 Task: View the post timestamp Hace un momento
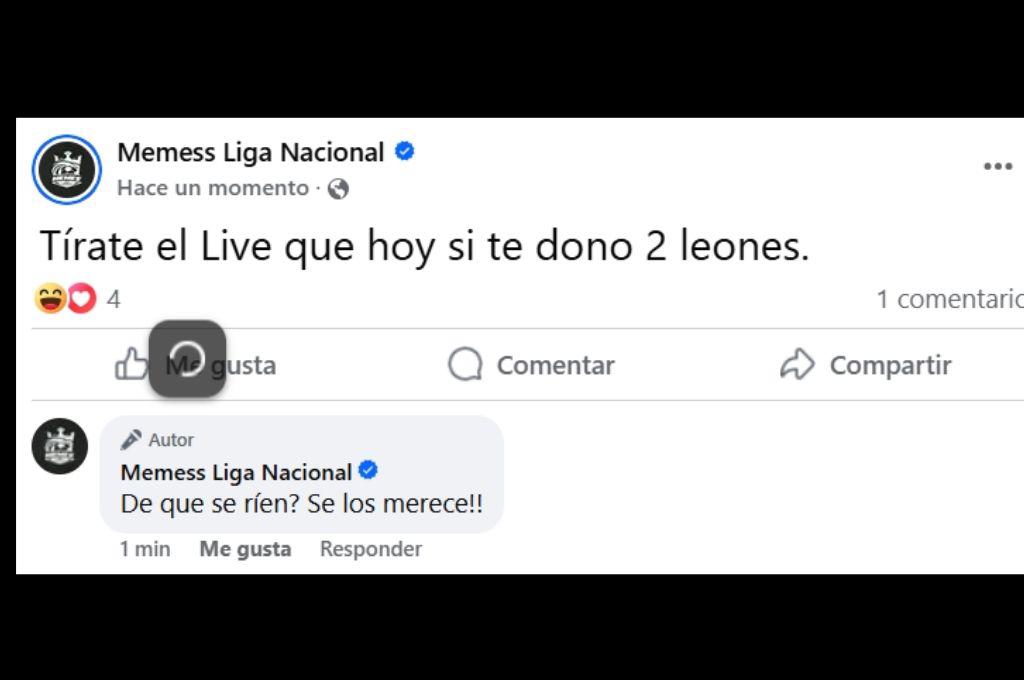click(x=211, y=188)
